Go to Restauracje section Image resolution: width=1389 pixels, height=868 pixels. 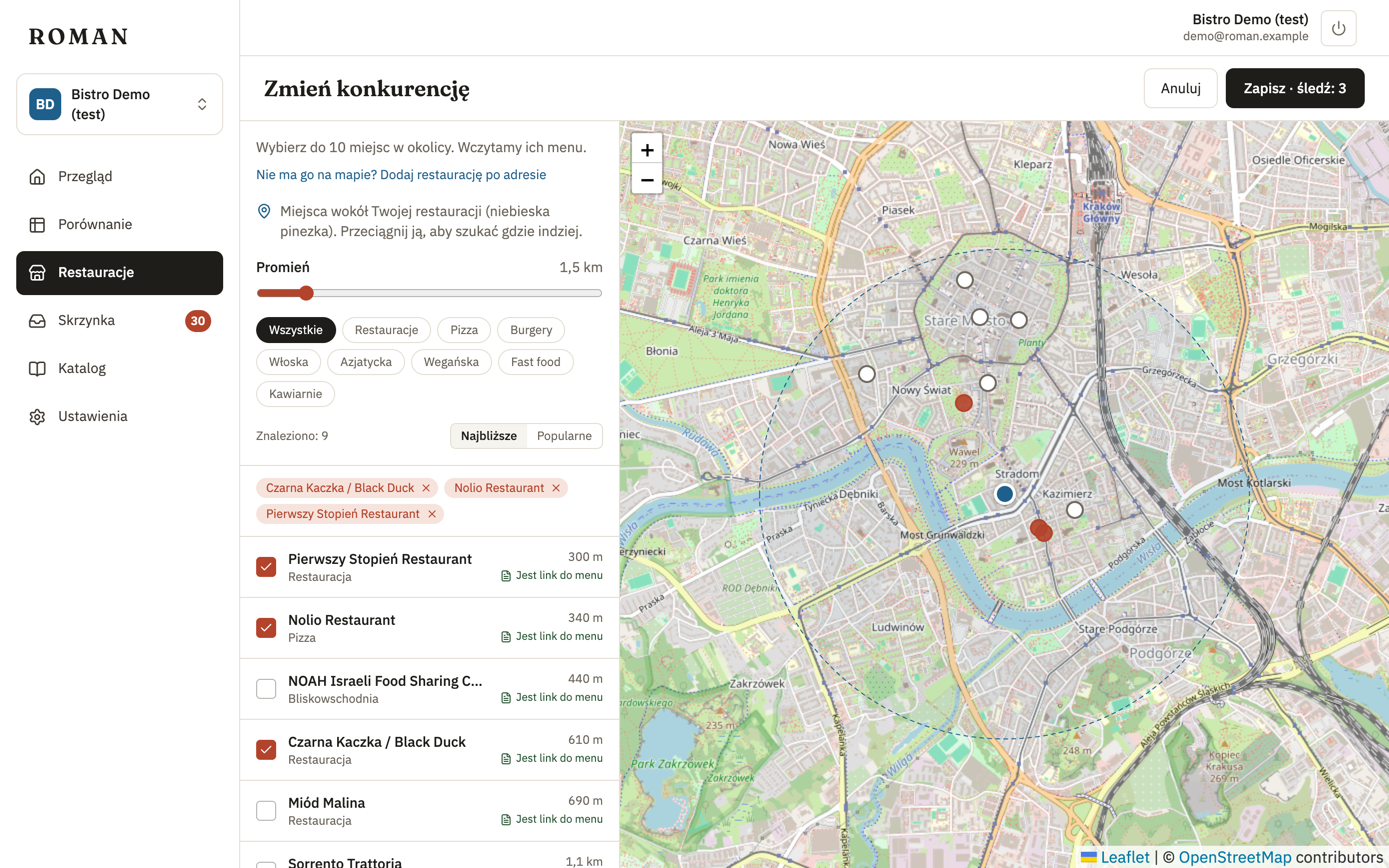[119, 273]
